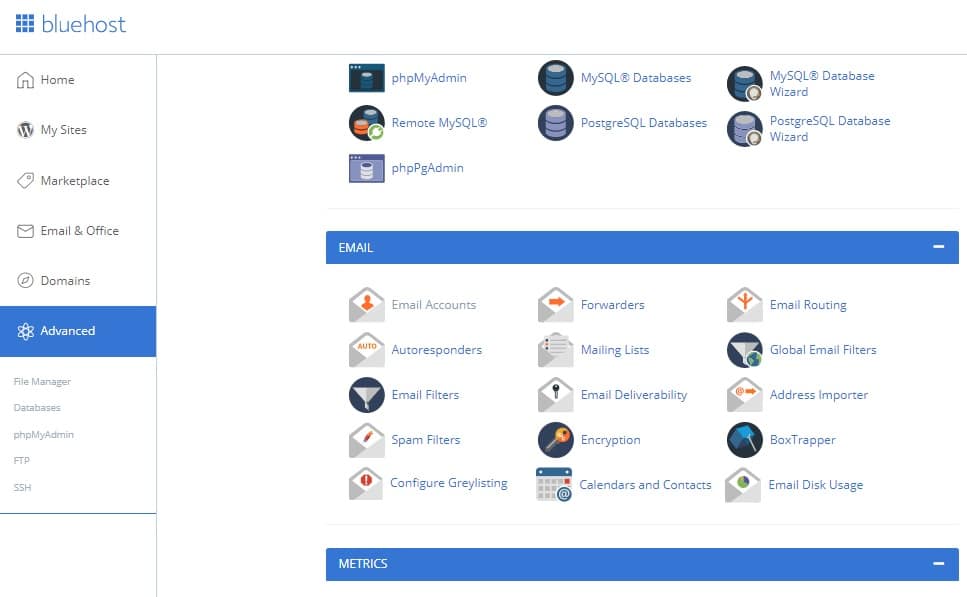The width and height of the screenshot is (967, 597).
Task: Click the Mailing Lists text link
Action: click(x=615, y=350)
